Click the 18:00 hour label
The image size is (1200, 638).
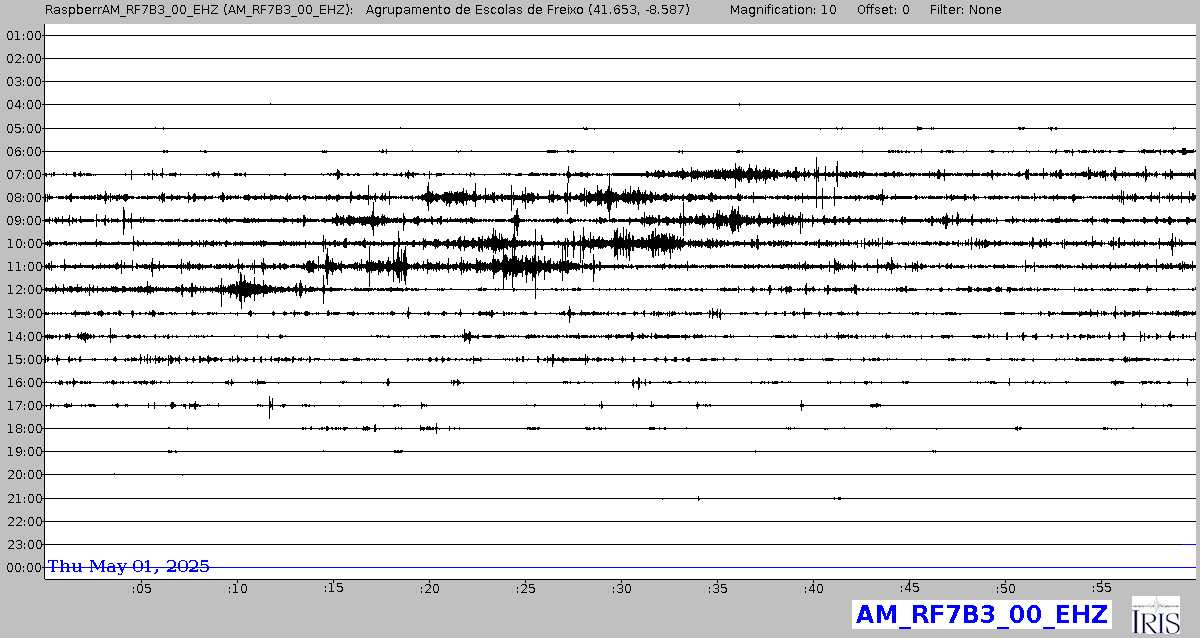[x=24, y=428]
